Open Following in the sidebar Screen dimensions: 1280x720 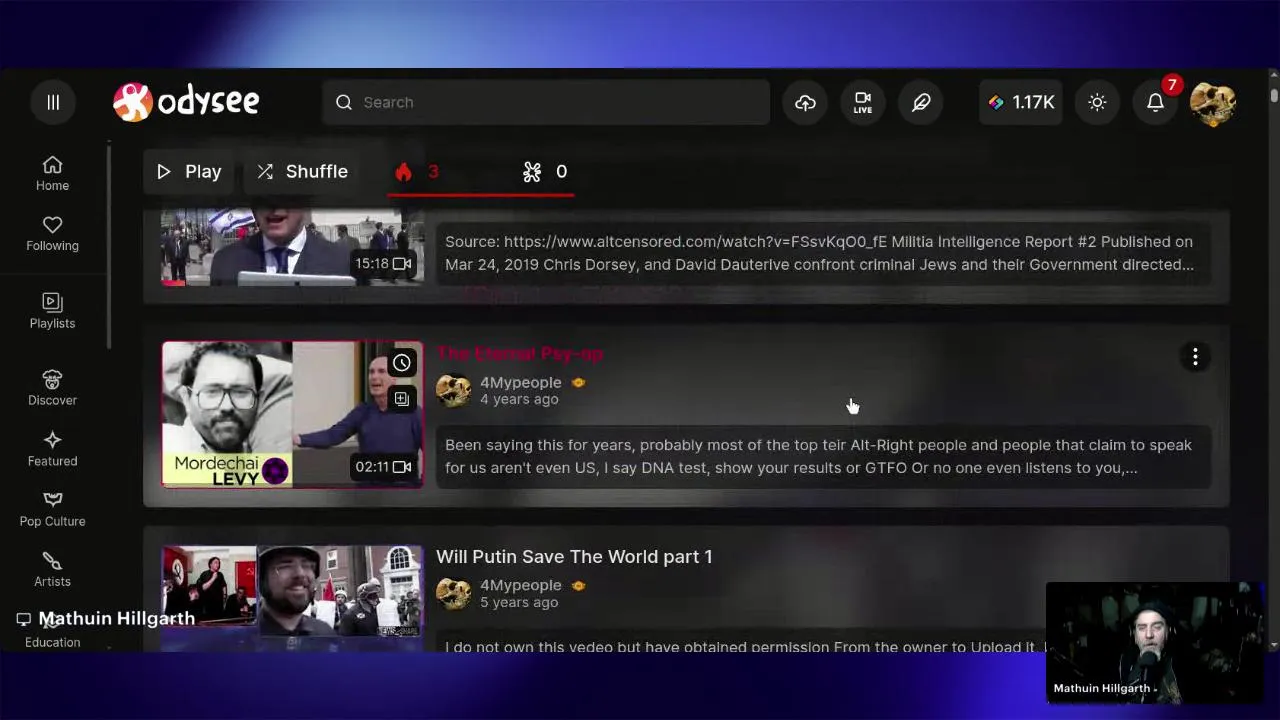[52, 234]
